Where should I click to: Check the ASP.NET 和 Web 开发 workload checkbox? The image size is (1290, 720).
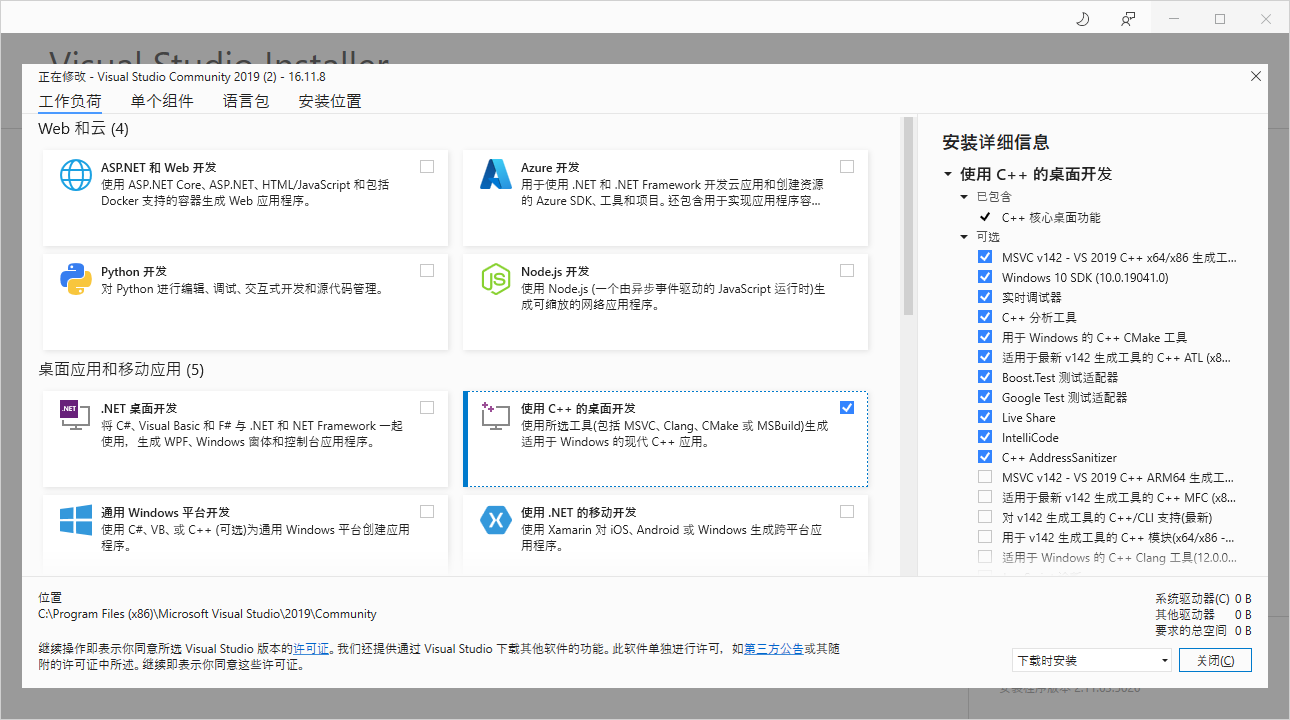(427, 167)
